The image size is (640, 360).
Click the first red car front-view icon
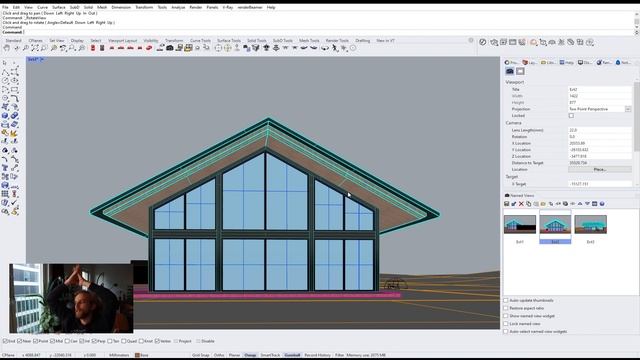pyautogui.click(x=112, y=48)
